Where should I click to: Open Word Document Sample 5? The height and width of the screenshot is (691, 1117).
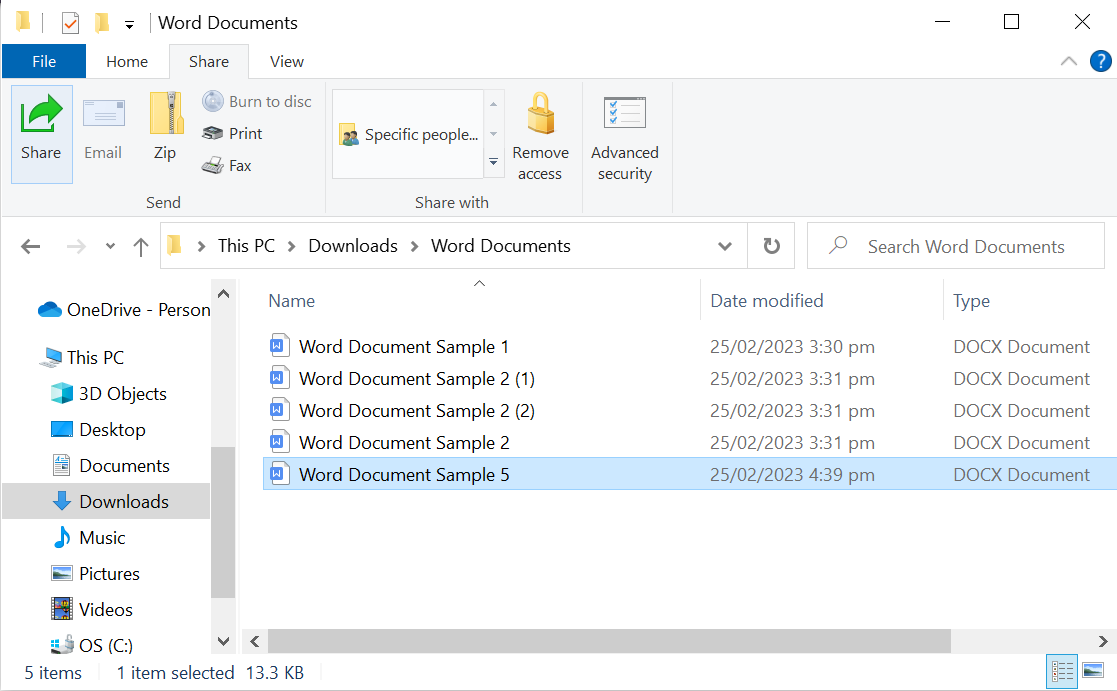(403, 473)
